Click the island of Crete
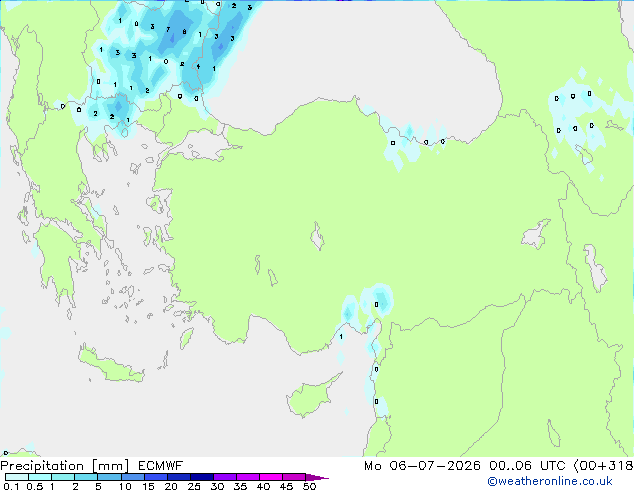The width and height of the screenshot is (634, 490). (110, 367)
